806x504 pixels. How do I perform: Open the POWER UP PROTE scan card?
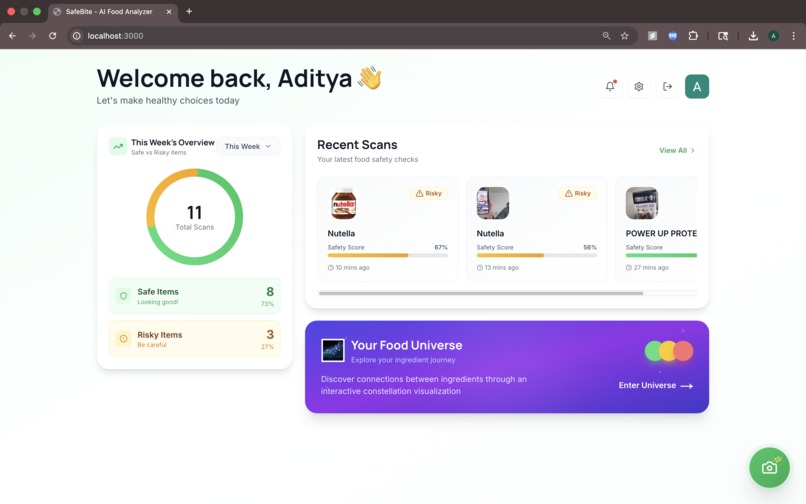(656, 229)
